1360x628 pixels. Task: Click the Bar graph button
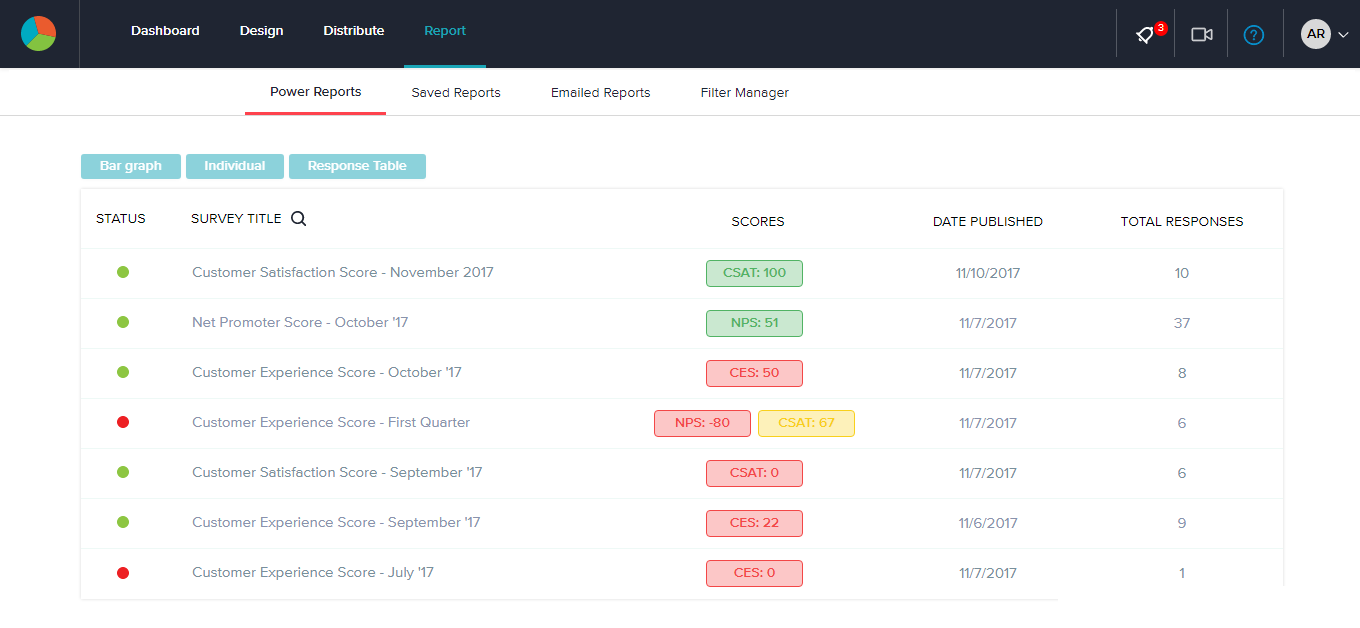[131, 166]
